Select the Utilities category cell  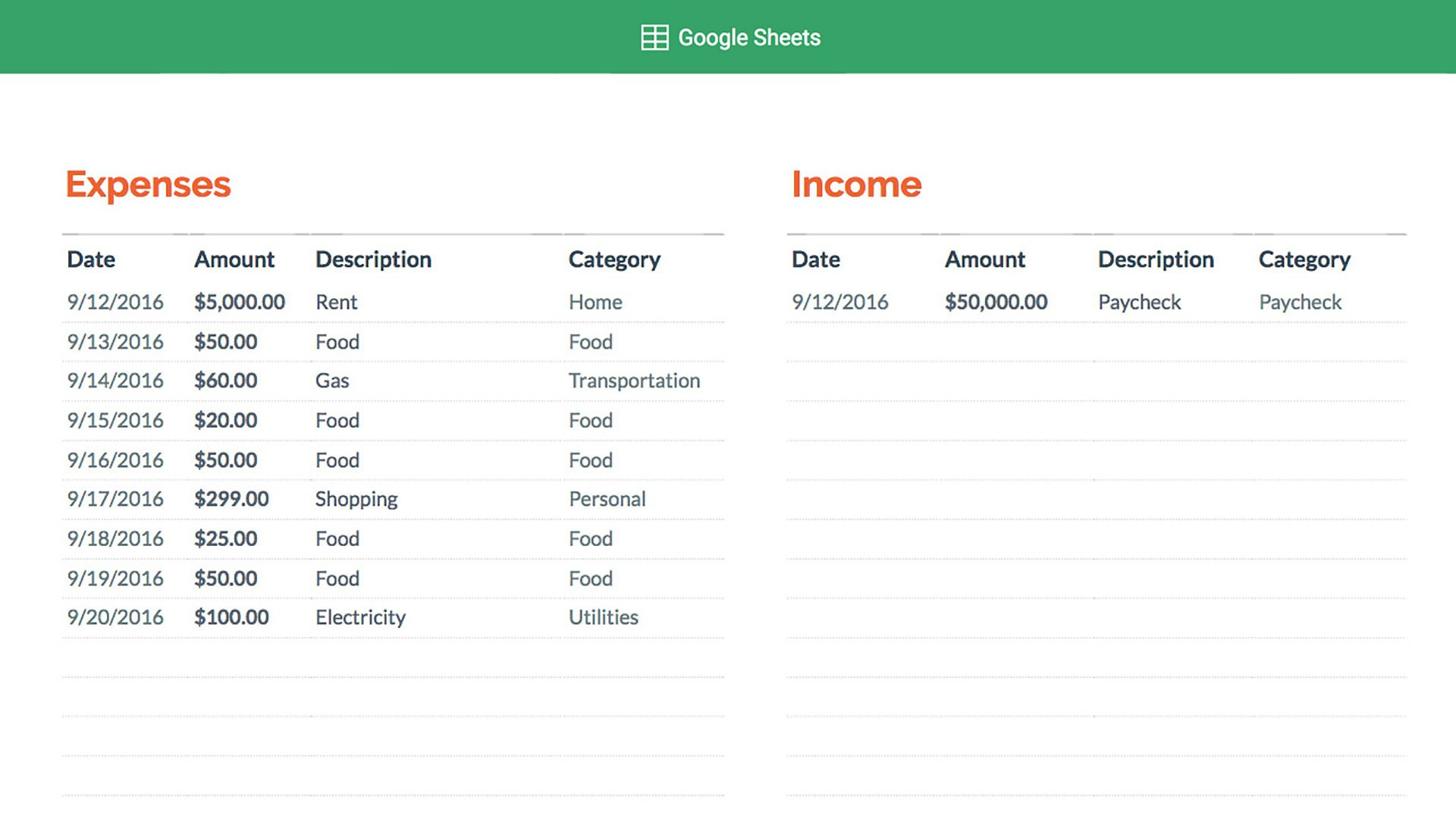604,617
